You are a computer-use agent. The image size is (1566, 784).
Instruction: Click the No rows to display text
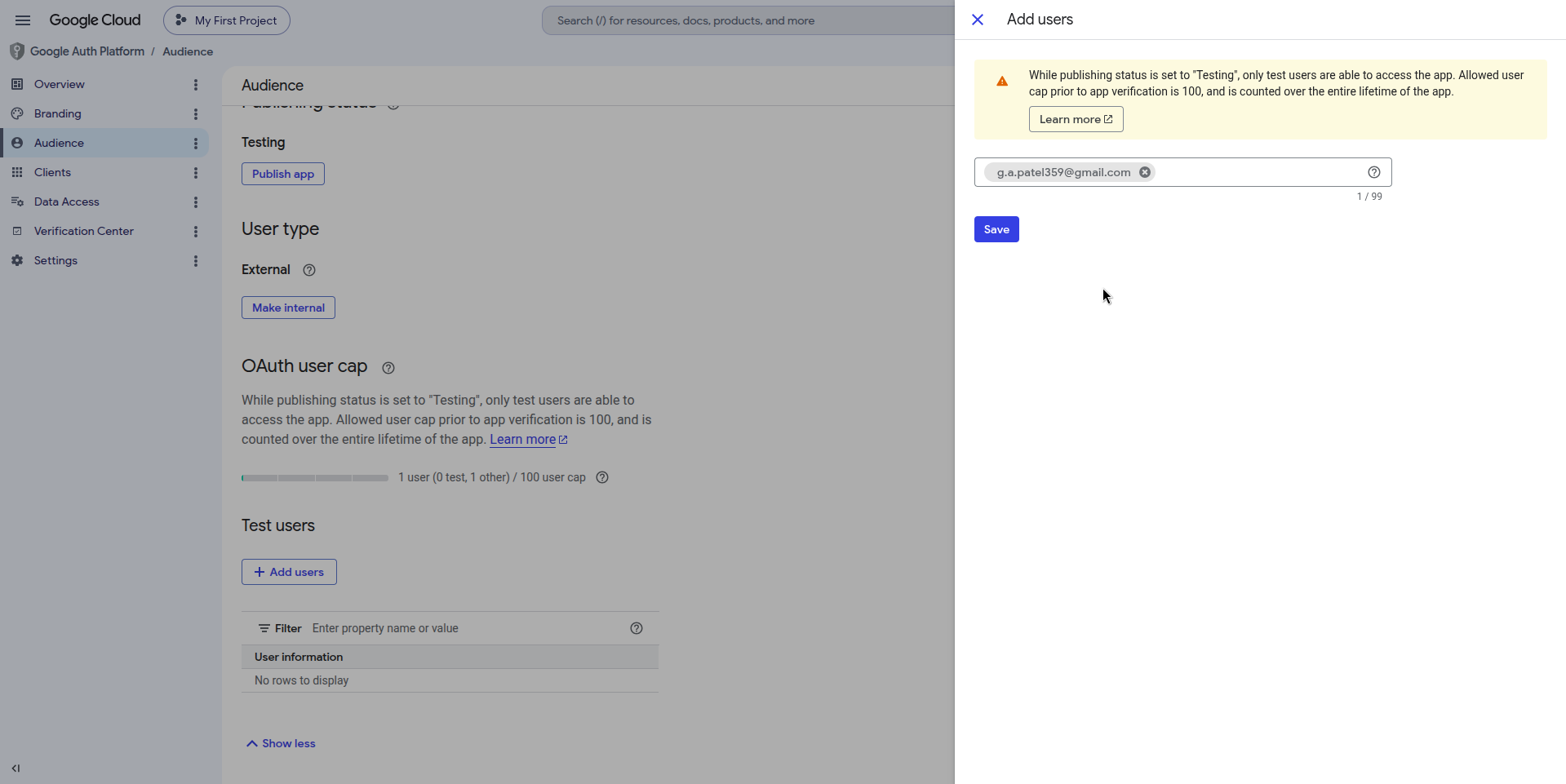coord(301,680)
